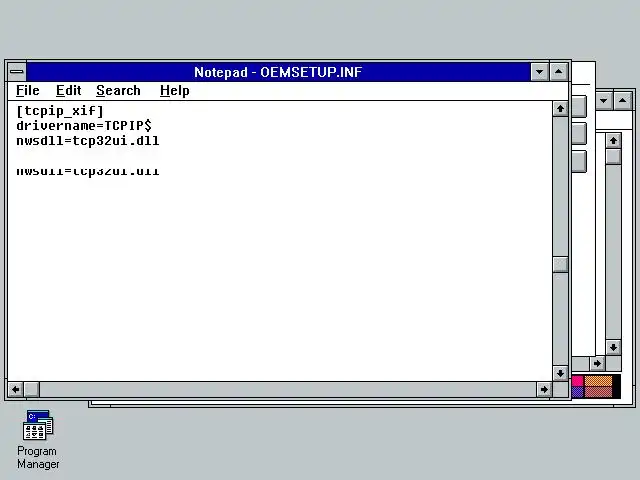The width and height of the screenshot is (640, 480).
Task: Click the [tcpip_xif] section line
Action: 60,111
